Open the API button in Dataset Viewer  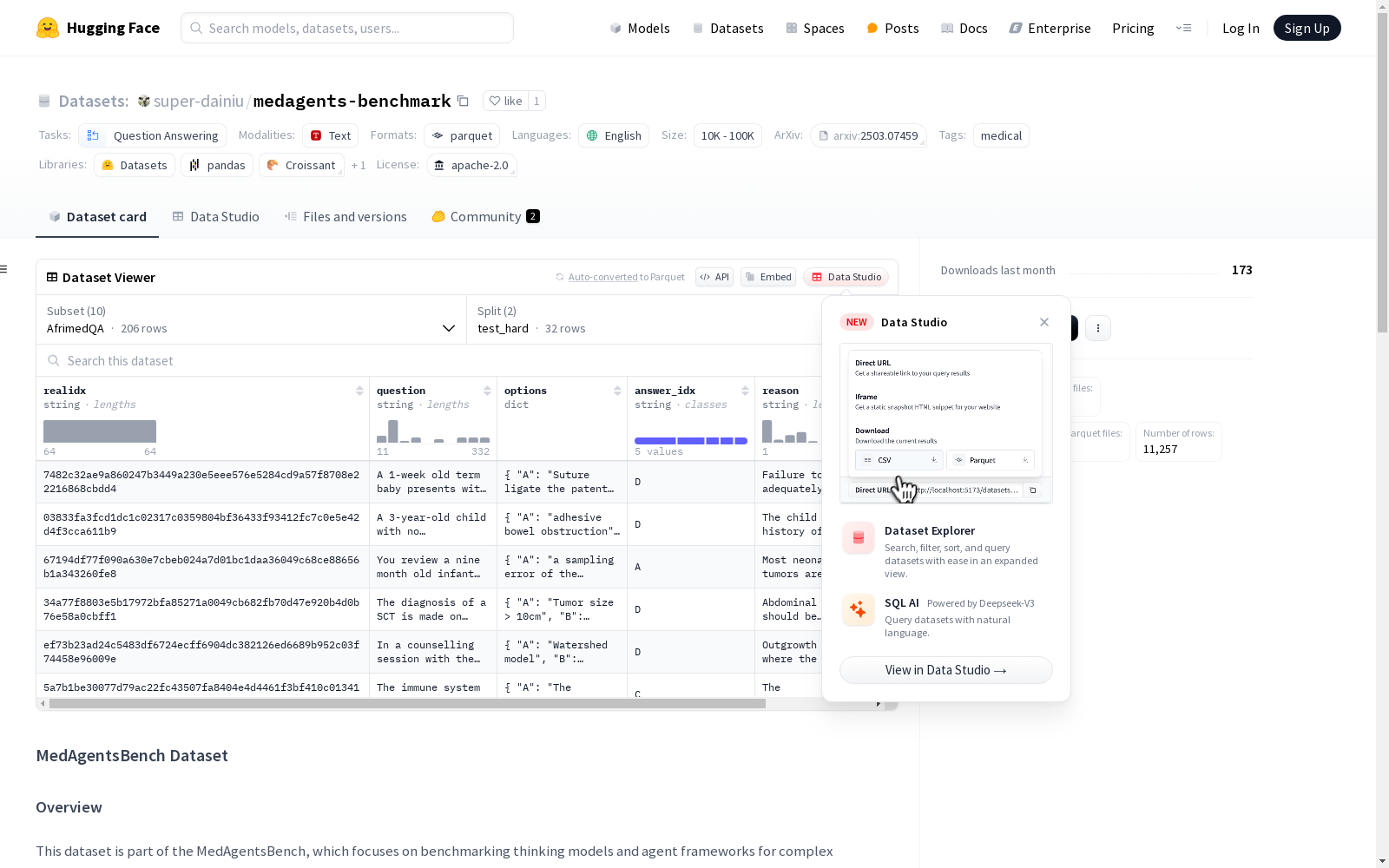[714, 277]
